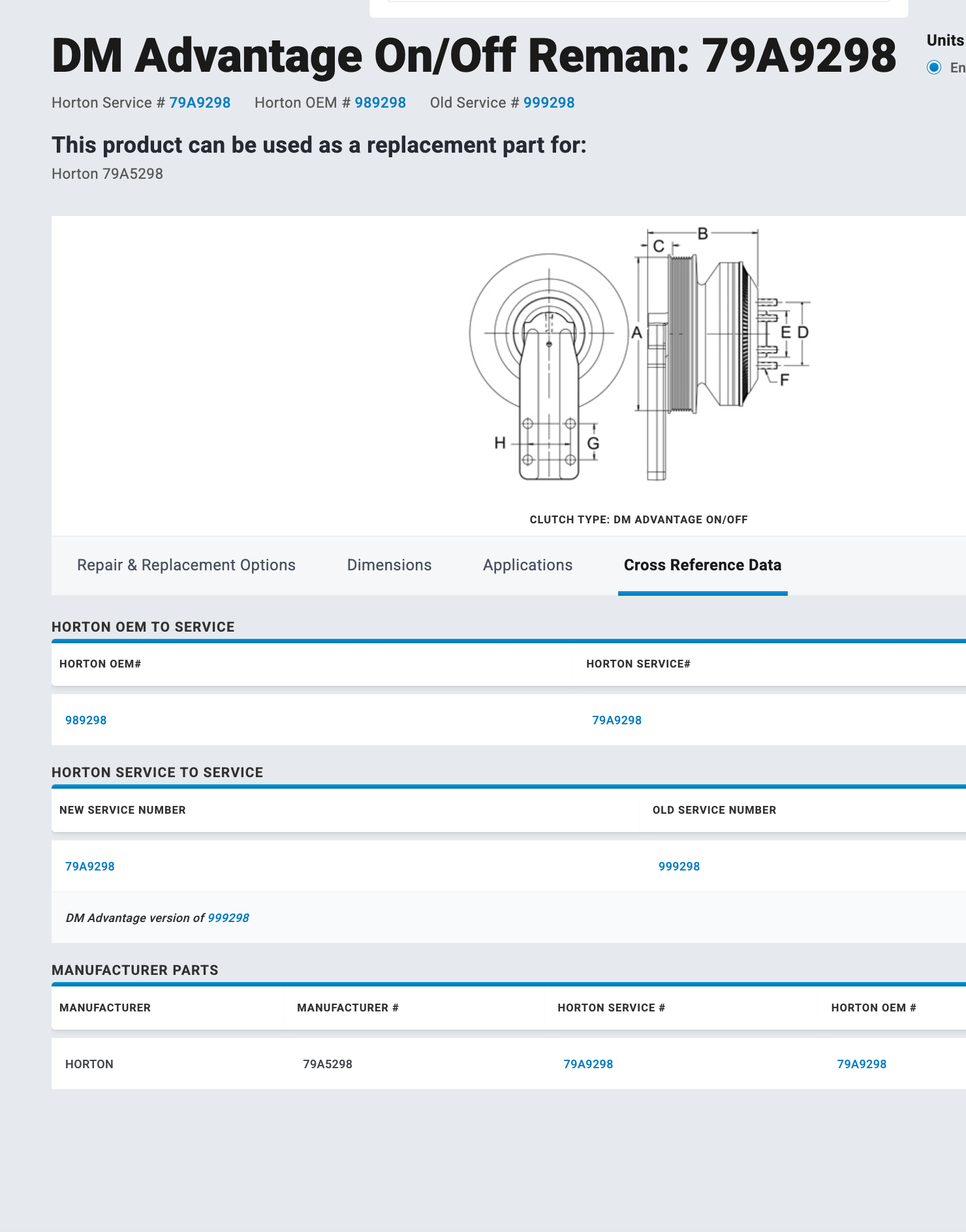
Task: Switch to the Dimensions tab
Action: (x=389, y=565)
